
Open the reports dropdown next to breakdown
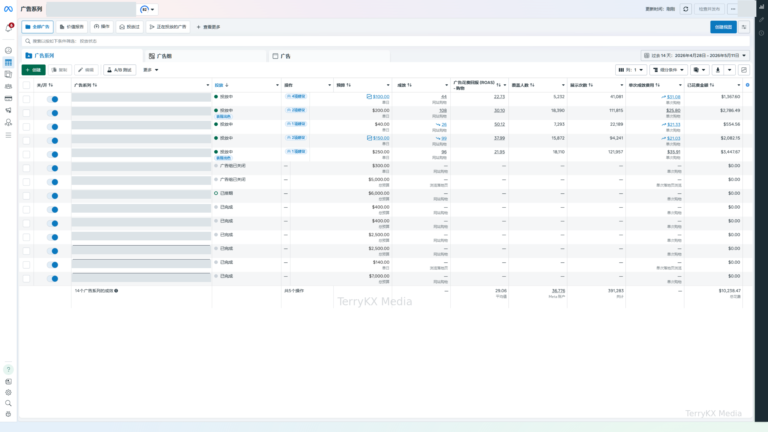(699, 70)
